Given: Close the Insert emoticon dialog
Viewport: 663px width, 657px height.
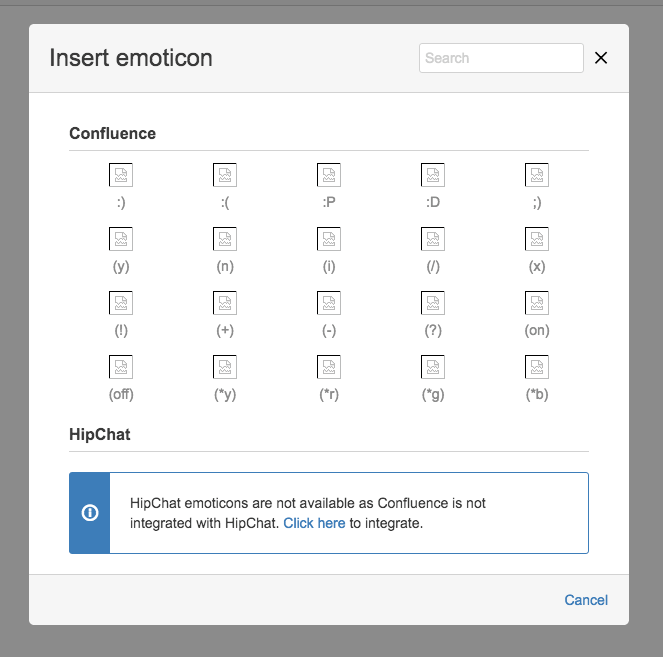Looking at the screenshot, I should [x=601, y=58].
